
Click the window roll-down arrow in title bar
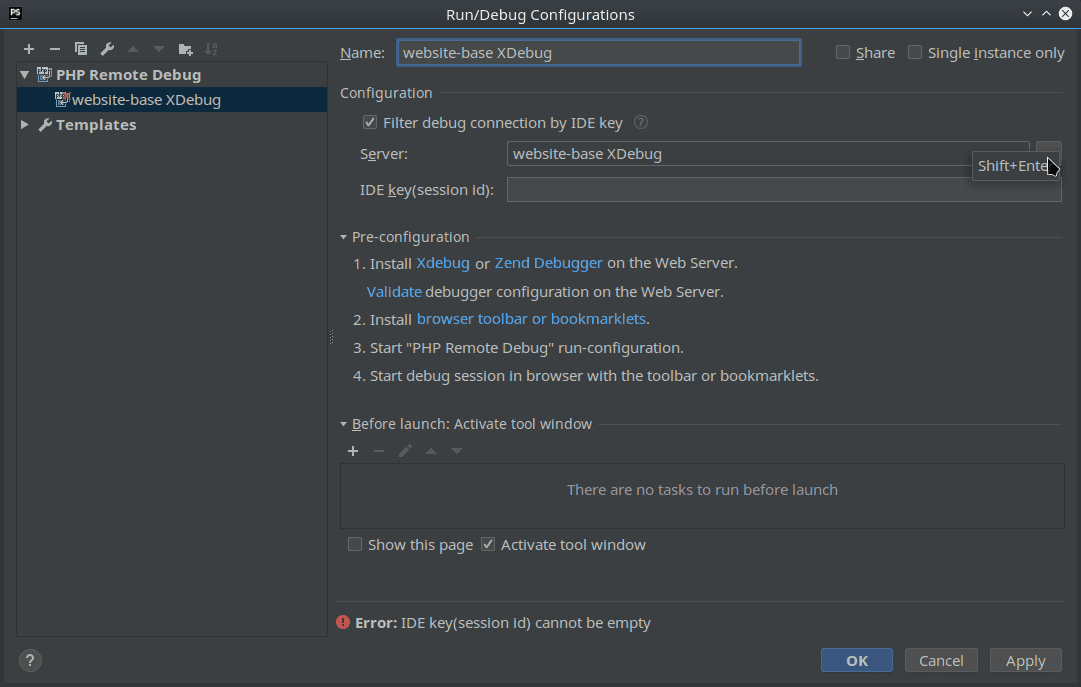click(1027, 14)
